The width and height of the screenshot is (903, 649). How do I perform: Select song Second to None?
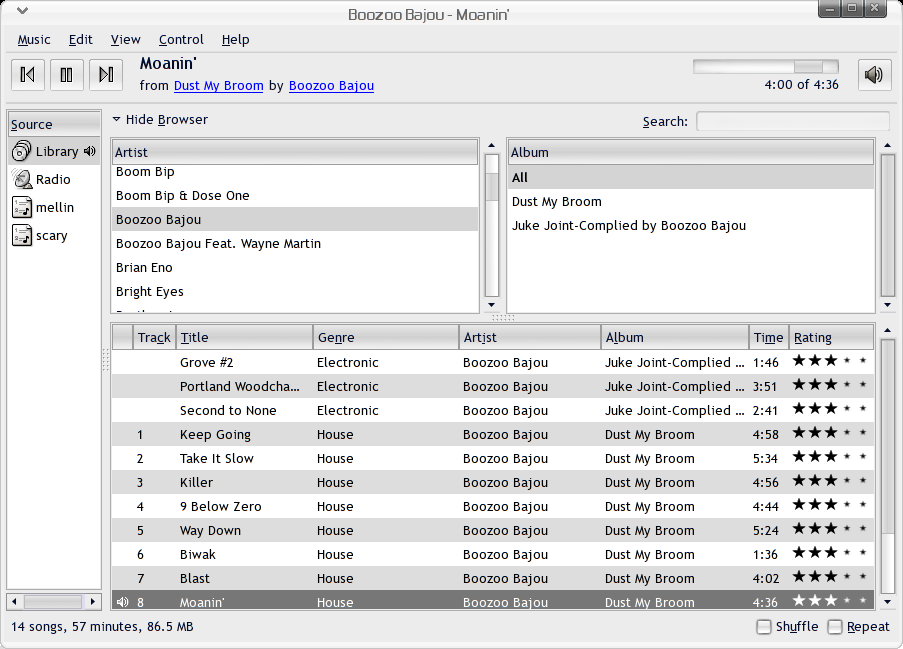(x=492, y=411)
